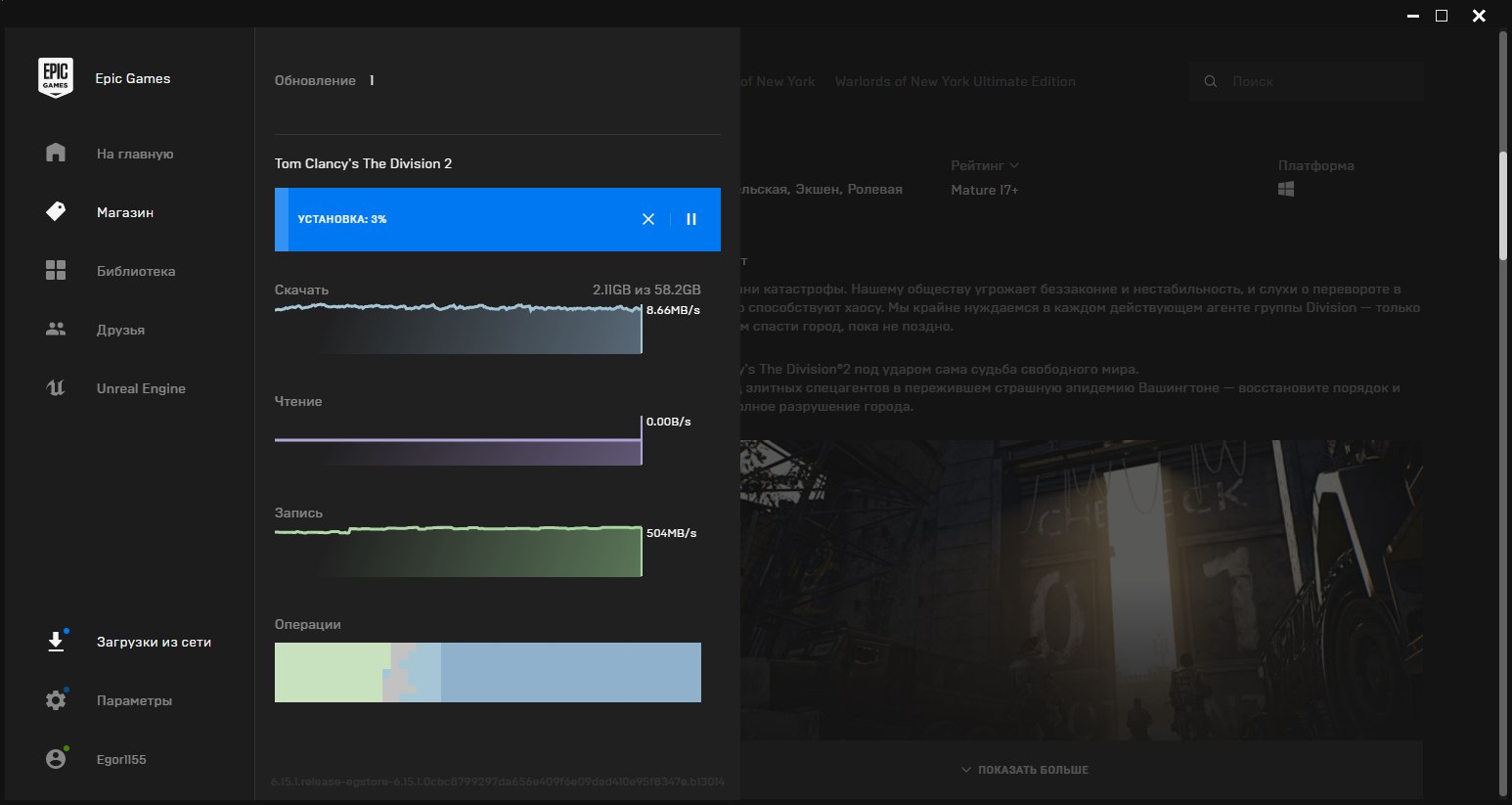
Task: Switch to Warlords of New York Ultimate Edition tab
Action: [x=956, y=81]
